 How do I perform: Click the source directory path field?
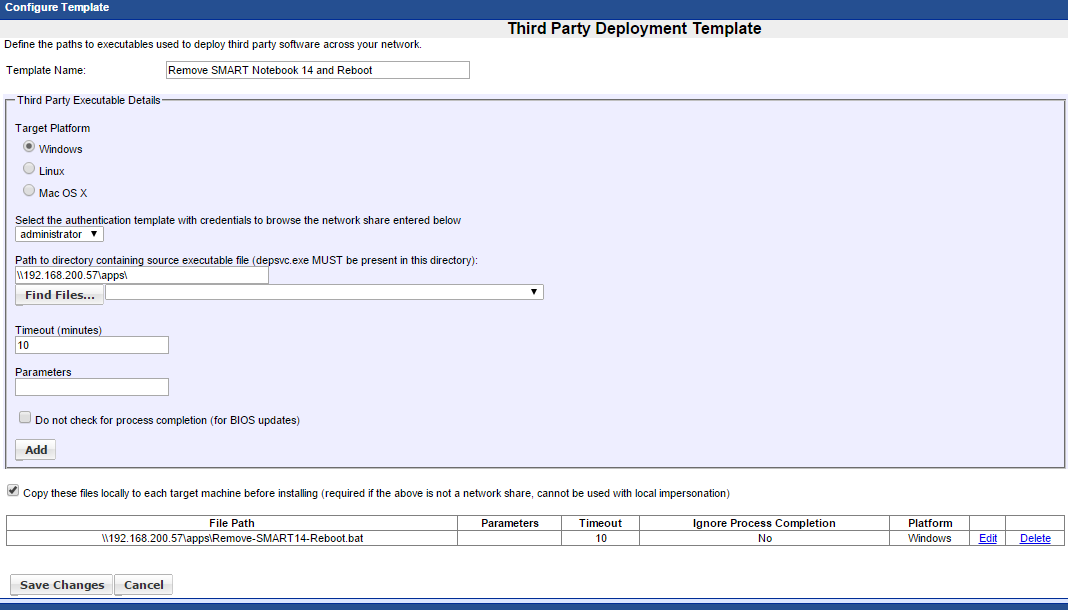pos(141,275)
